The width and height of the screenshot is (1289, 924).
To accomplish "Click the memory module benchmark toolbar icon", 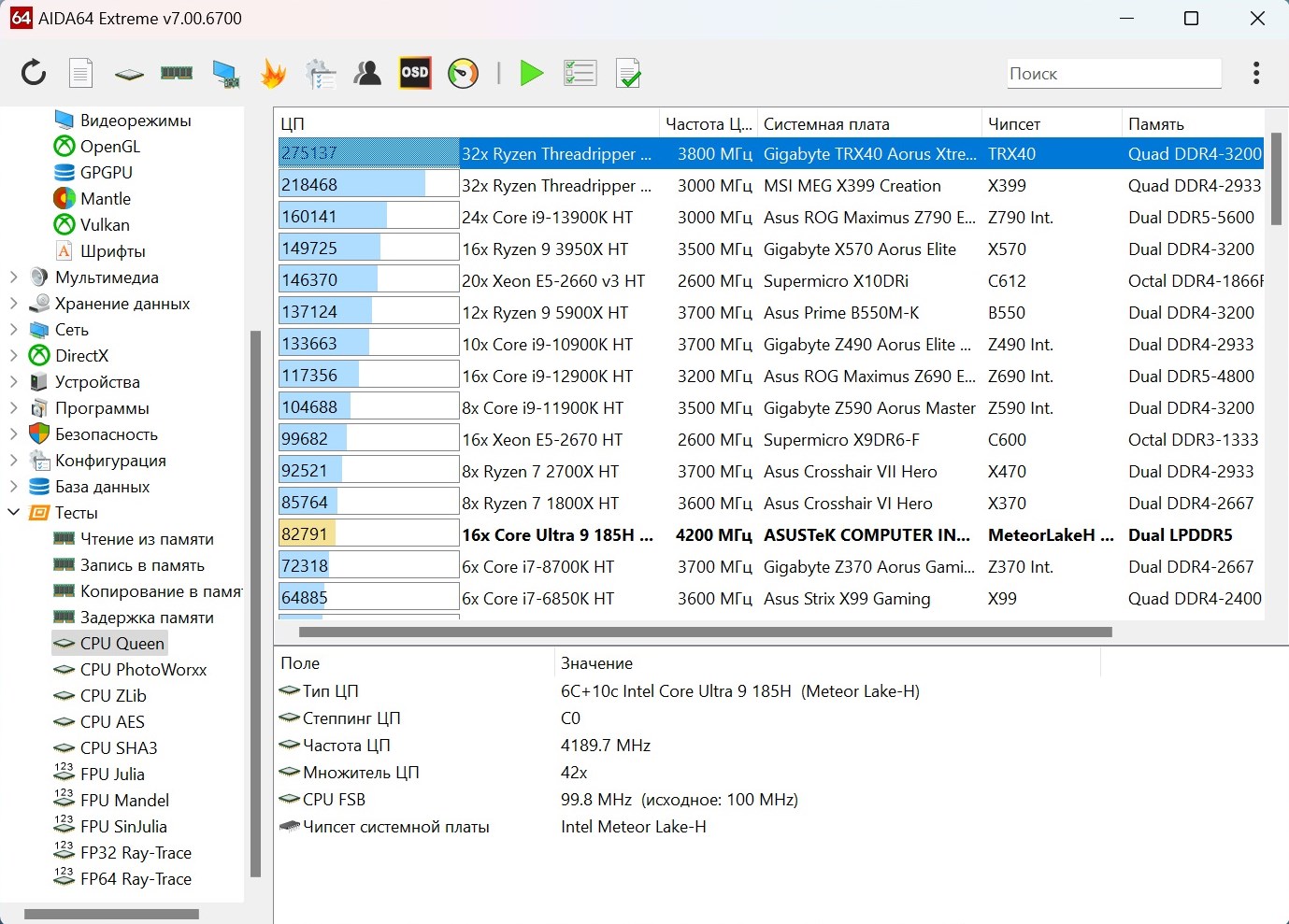I will [177, 73].
